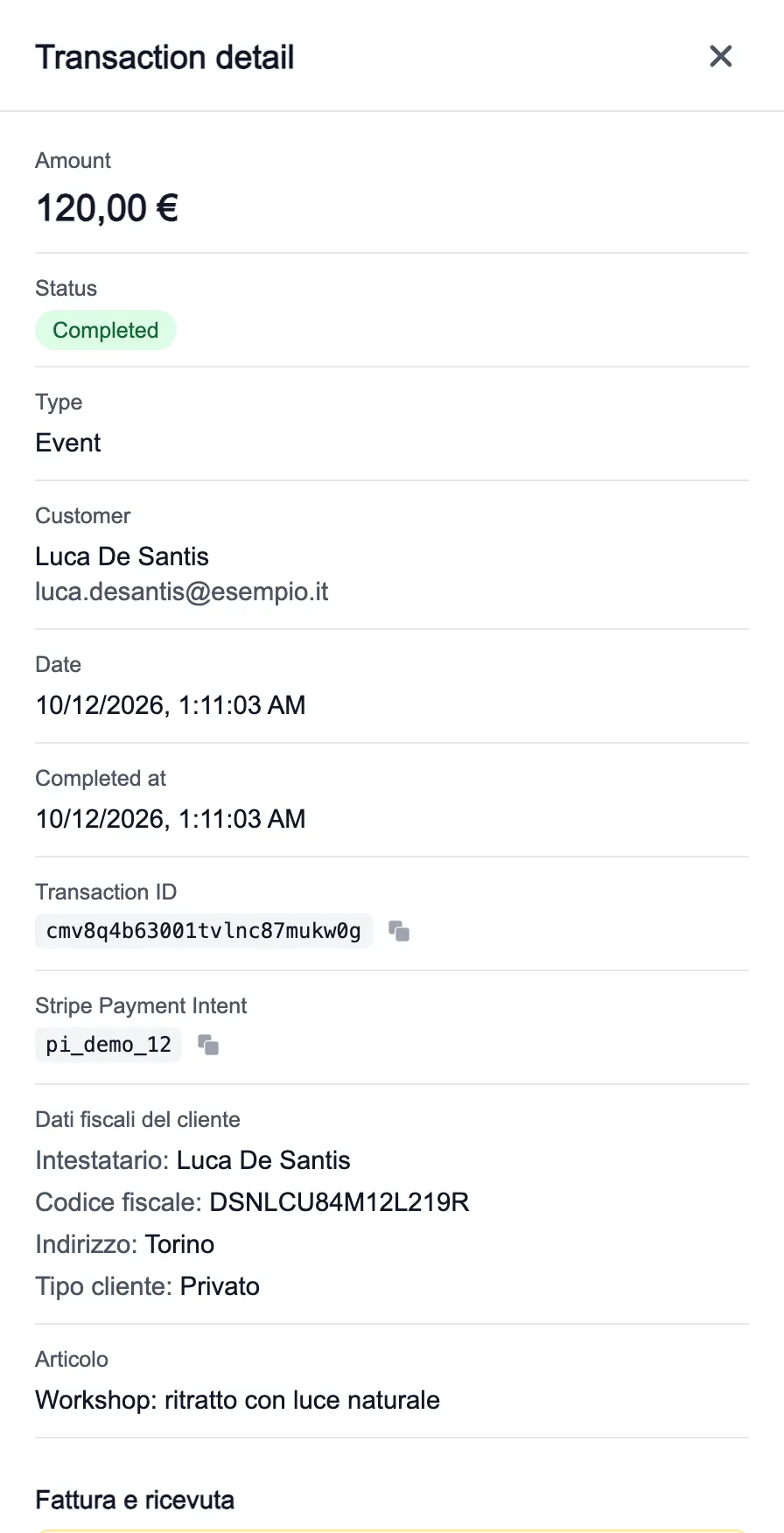Click the Dati fiscali del cliente label
The width and height of the screenshot is (784, 1533).
[x=137, y=1119]
